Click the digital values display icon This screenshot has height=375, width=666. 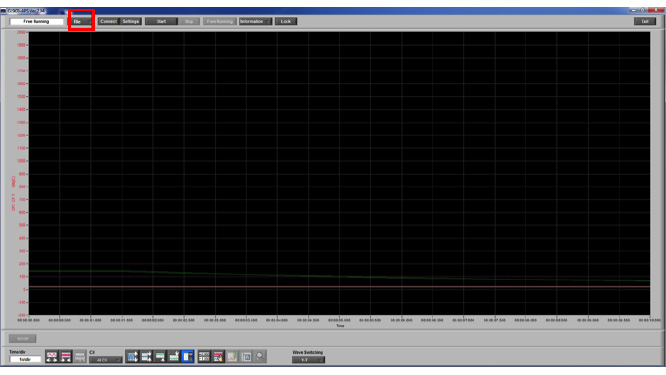[x=204, y=357]
